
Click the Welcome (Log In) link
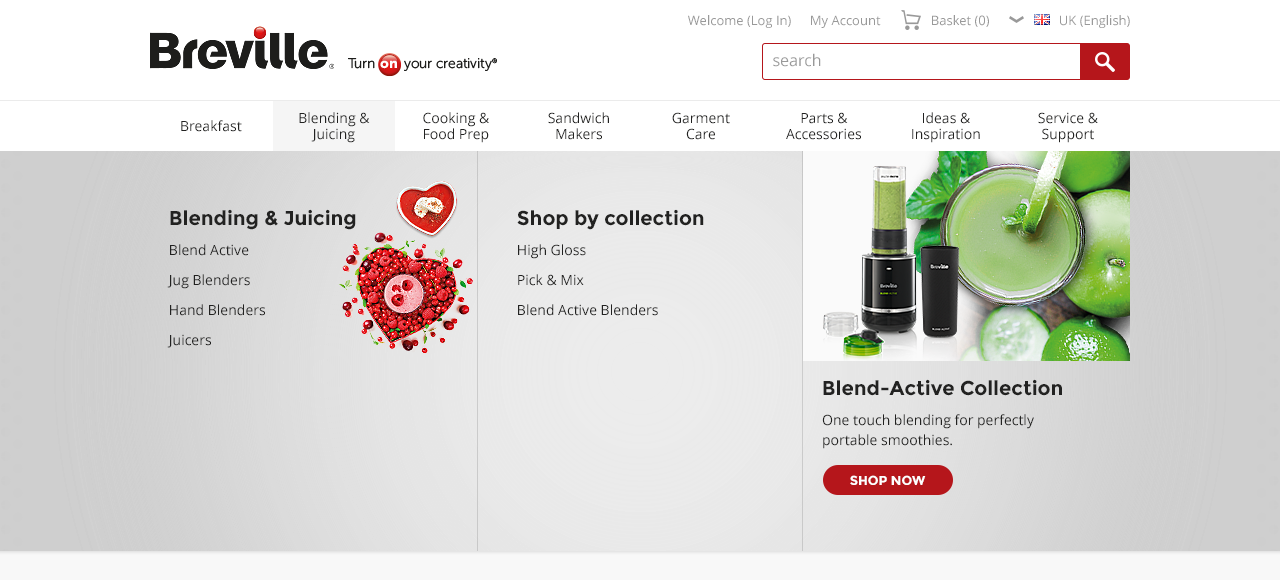click(739, 20)
